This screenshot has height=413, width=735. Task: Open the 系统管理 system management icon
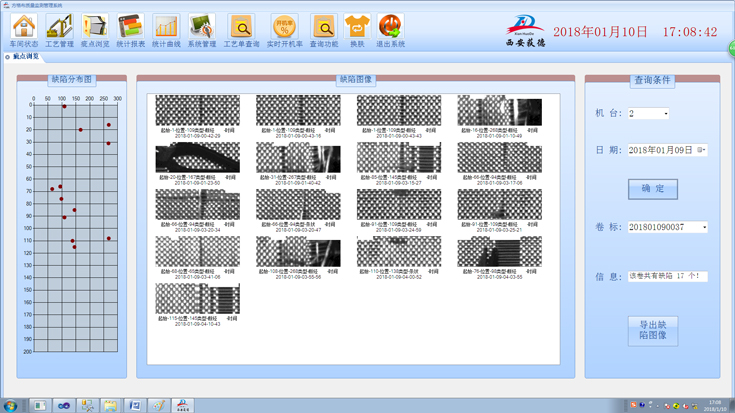201,27
